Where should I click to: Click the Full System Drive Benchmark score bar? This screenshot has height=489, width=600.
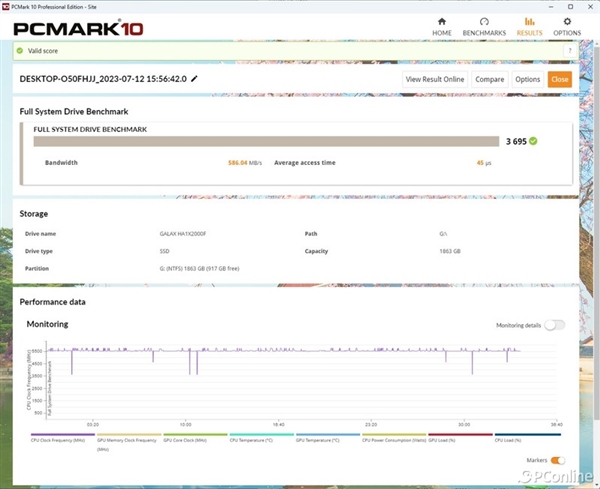pos(266,141)
